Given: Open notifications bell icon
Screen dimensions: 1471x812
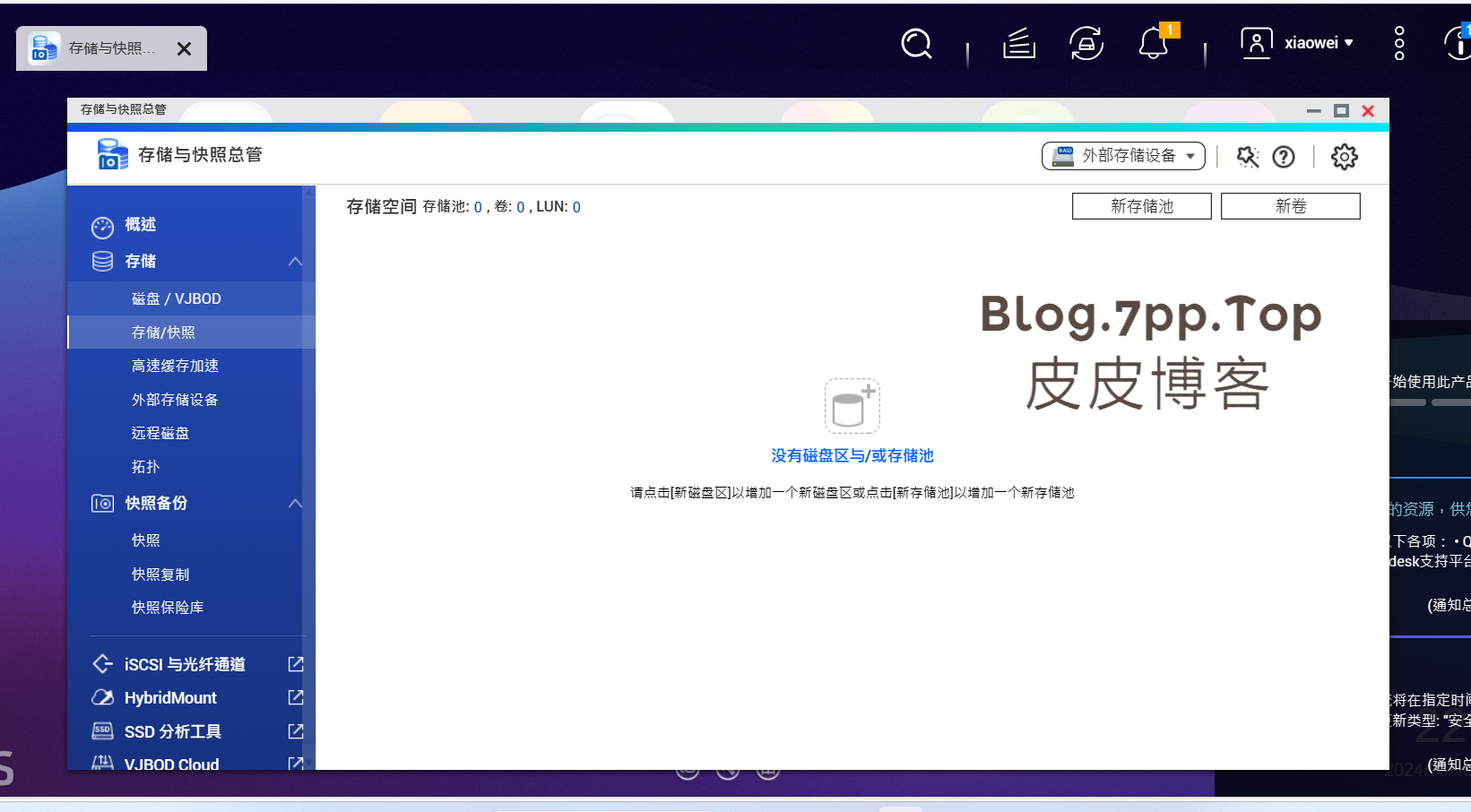Looking at the screenshot, I should 1154,43.
